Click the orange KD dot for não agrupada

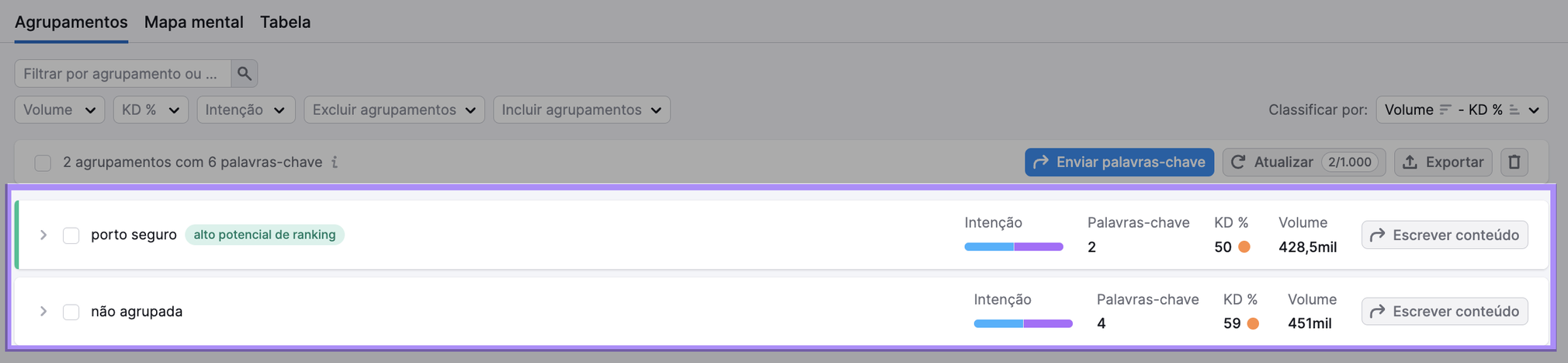click(1253, 323)
